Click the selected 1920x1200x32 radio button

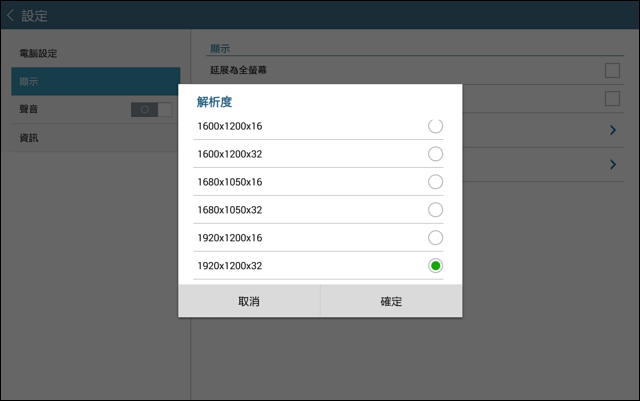(435, 266)
